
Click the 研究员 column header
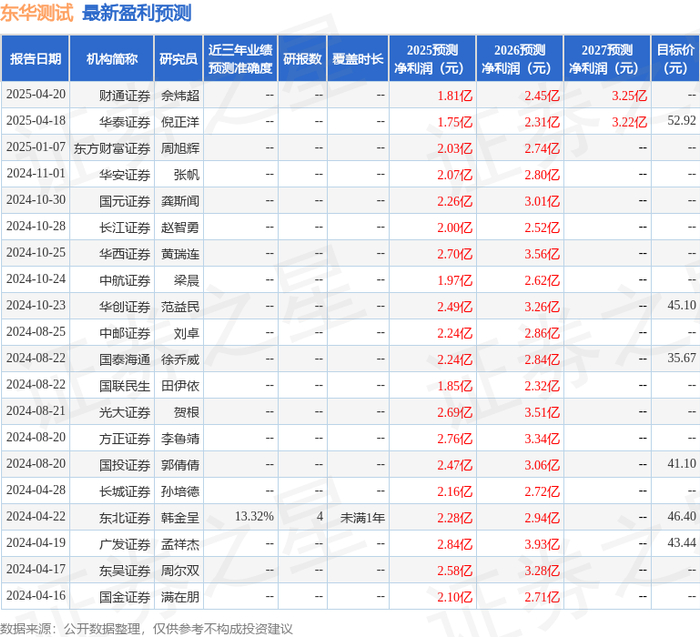click(x=178, y=58)
